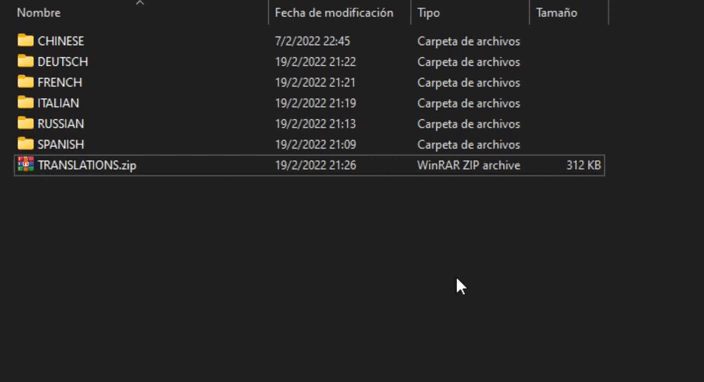Select the RUSSIAN folder icon
The image size is (704, 382).
coord(26,123)
